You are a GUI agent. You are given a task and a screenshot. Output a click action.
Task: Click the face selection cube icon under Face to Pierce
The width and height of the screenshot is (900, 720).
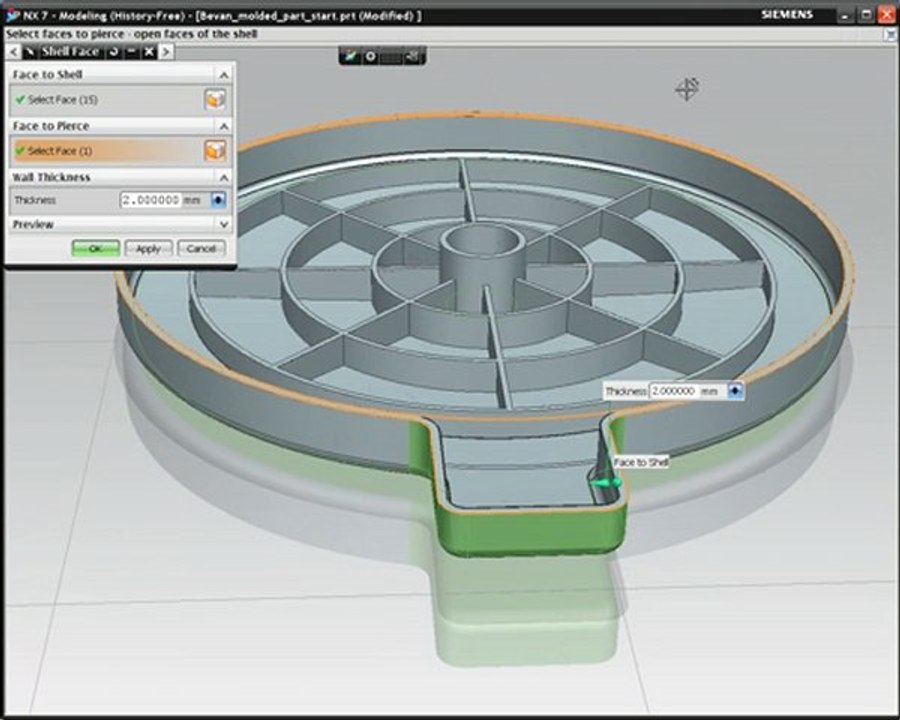point(215,150)
